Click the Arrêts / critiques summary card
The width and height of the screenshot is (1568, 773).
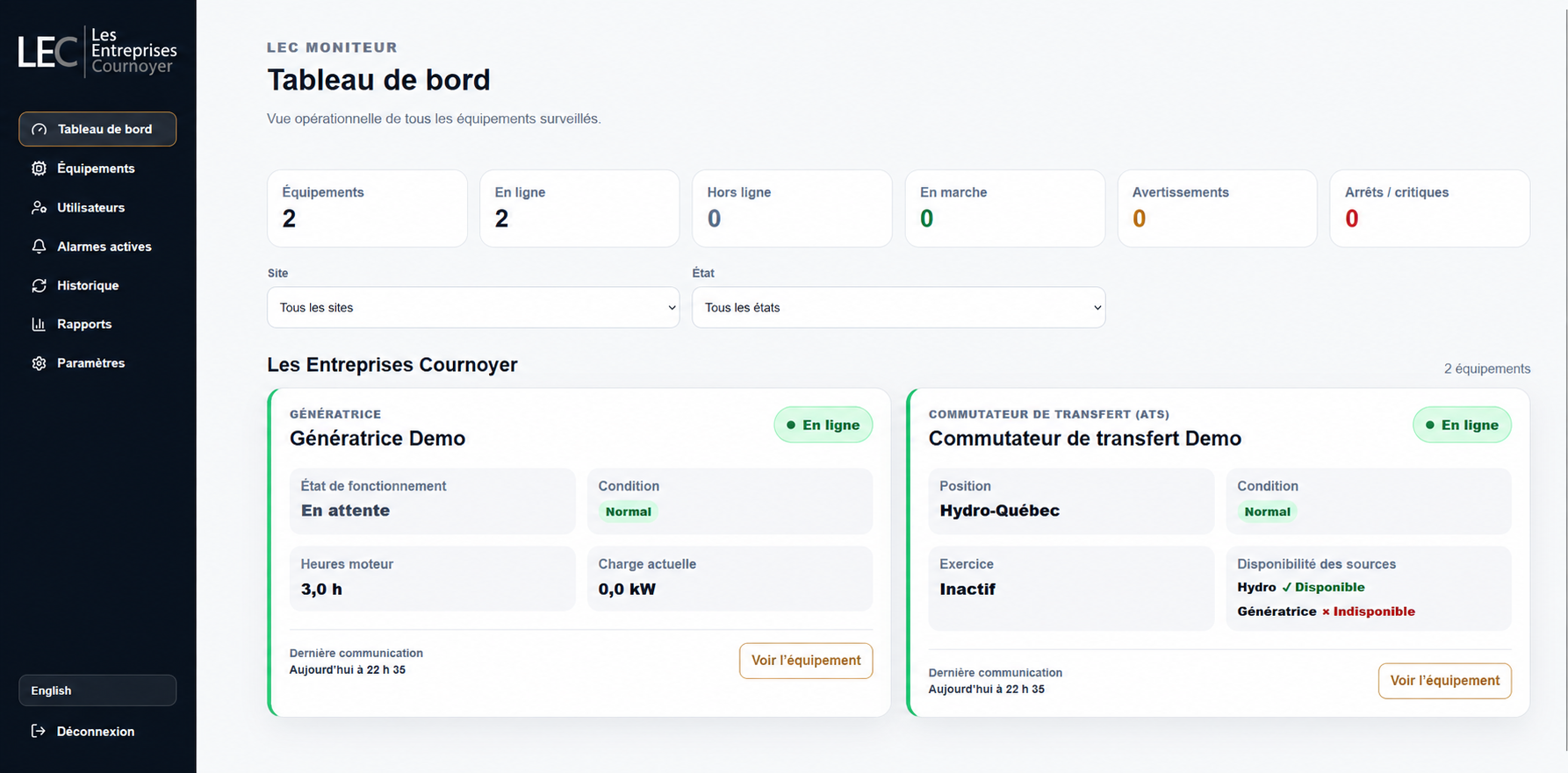(1430, 209)
